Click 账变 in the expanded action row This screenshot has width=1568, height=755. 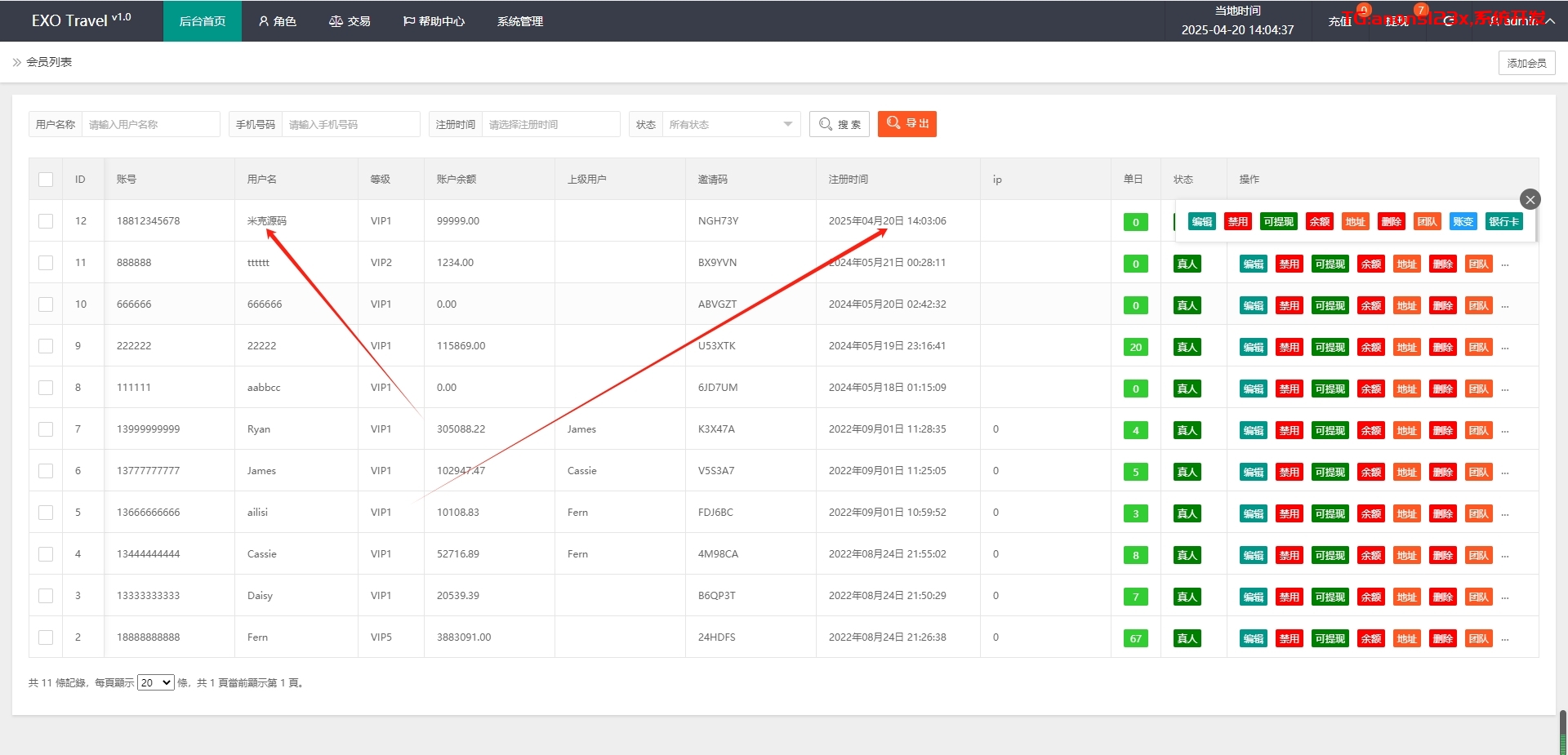[1463, 222]
